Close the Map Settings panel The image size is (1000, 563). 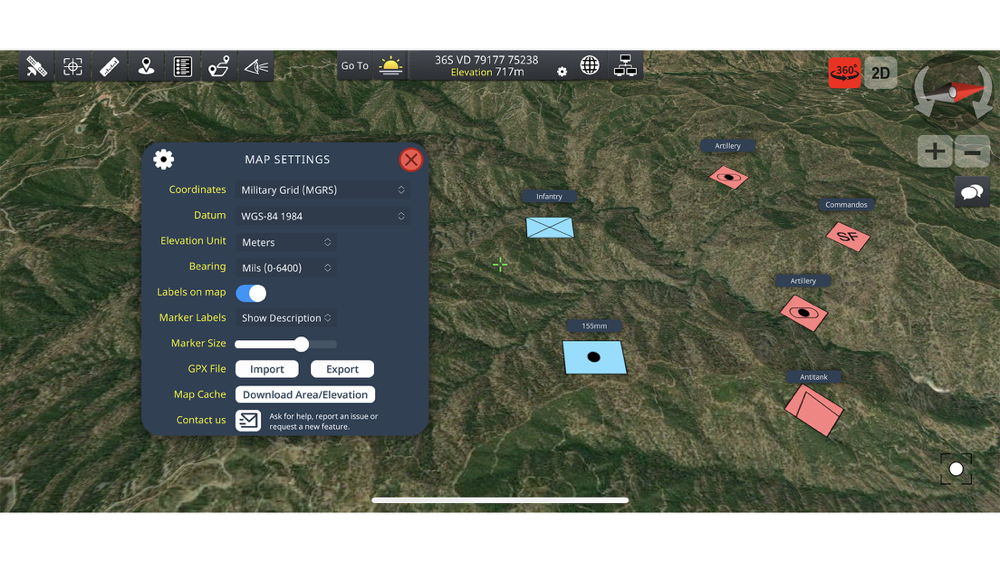(411, 159)
